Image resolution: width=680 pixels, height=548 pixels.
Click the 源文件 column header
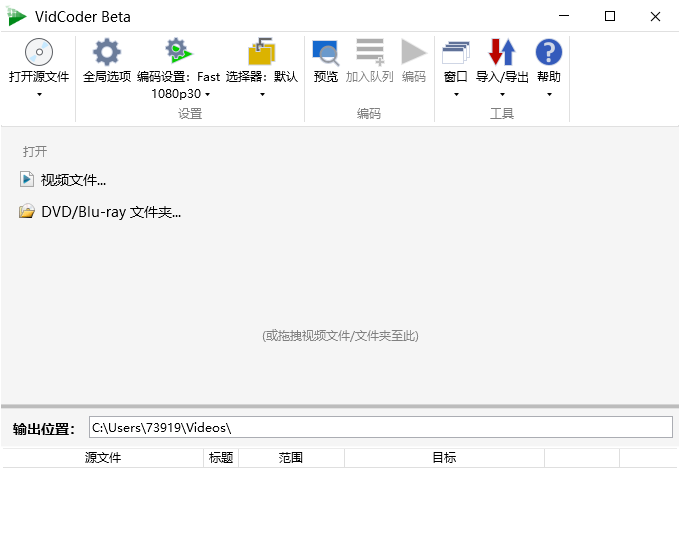point(103,458)
